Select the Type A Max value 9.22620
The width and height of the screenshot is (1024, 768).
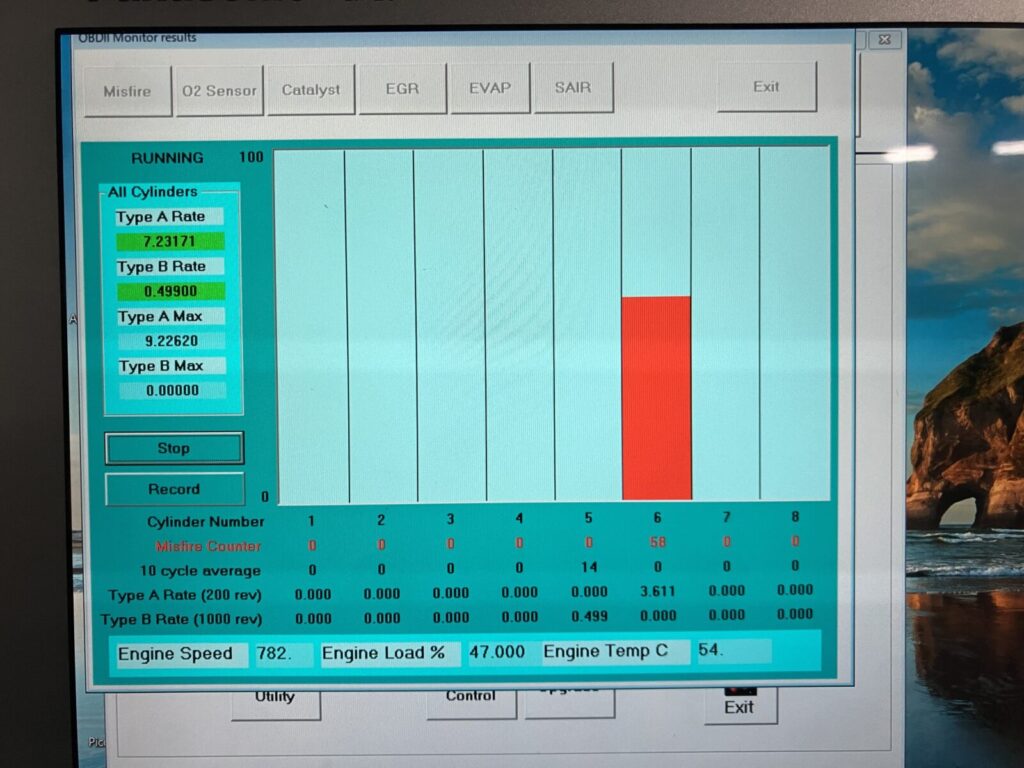(x=171, y=341)
